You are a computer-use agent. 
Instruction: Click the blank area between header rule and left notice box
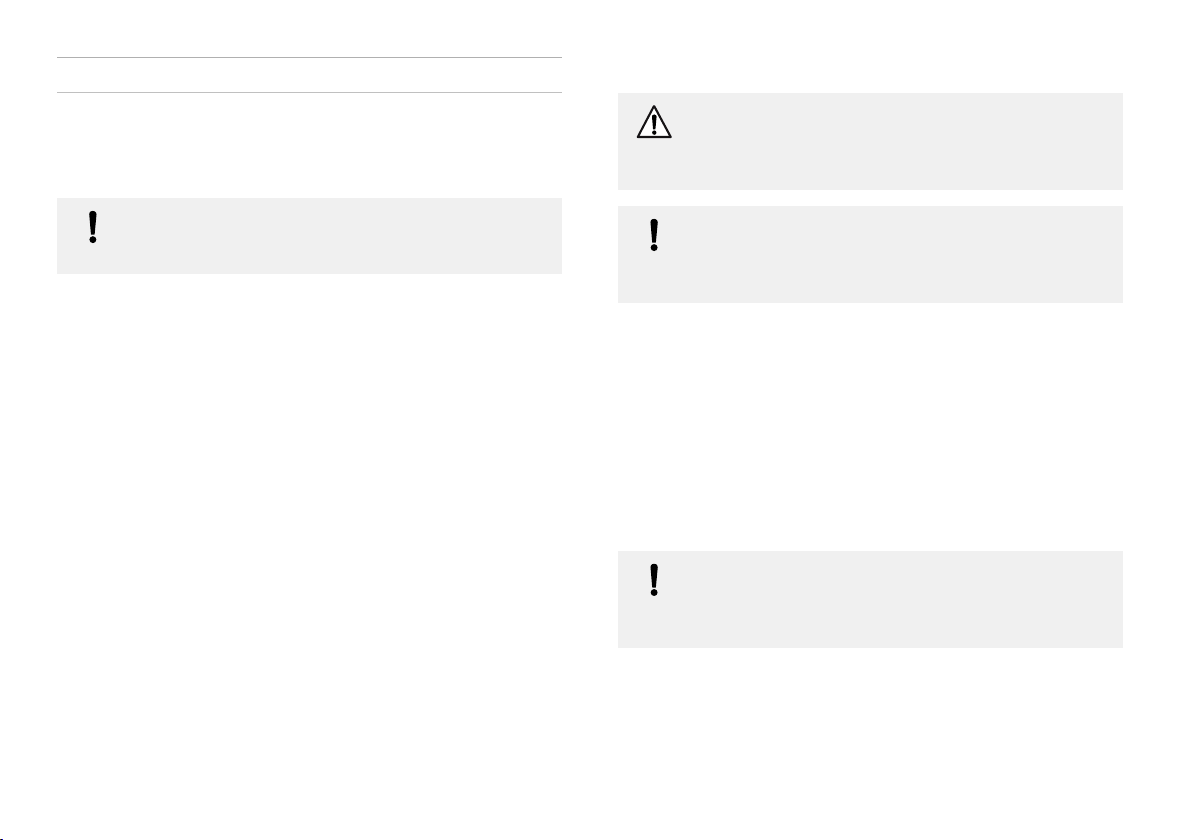point(309,145)
